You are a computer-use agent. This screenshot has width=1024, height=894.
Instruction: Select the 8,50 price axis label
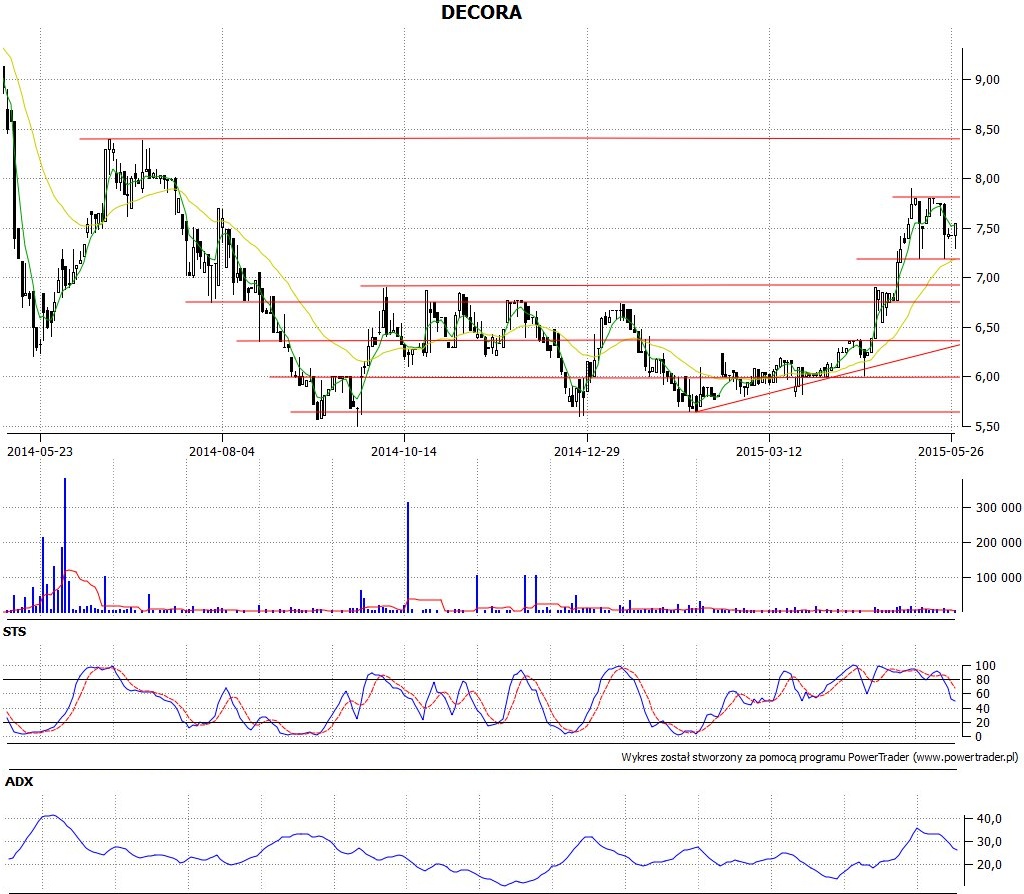point(987,129)
